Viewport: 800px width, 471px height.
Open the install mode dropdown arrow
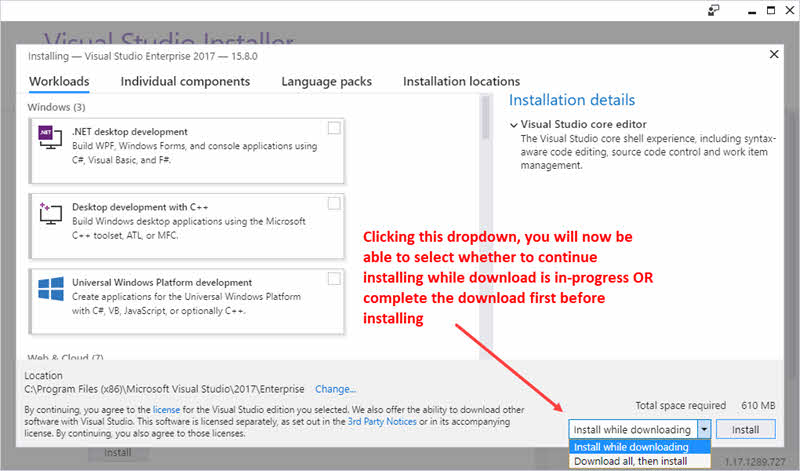click(704, 430)
